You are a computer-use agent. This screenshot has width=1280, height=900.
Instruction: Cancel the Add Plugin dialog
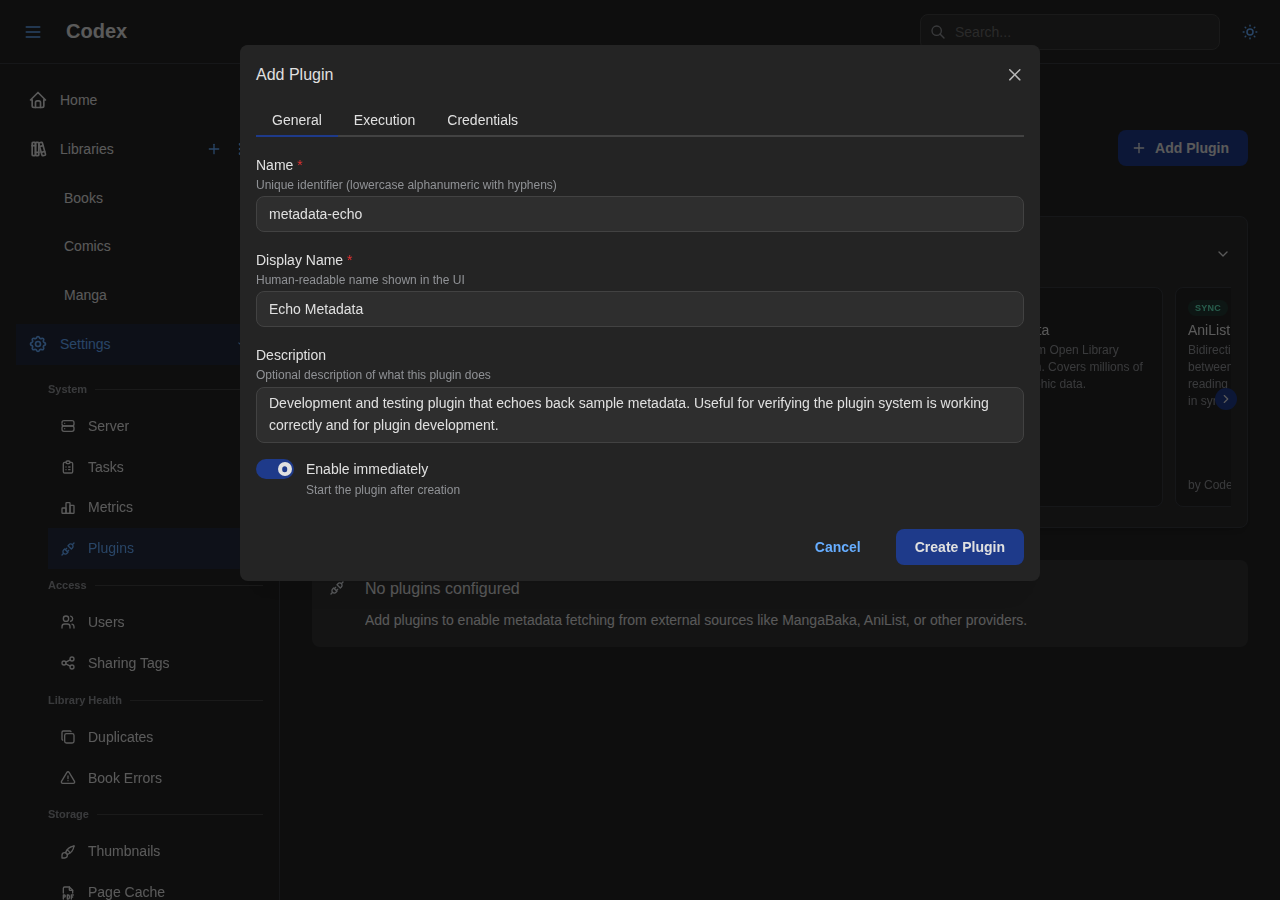pos(837,547)
